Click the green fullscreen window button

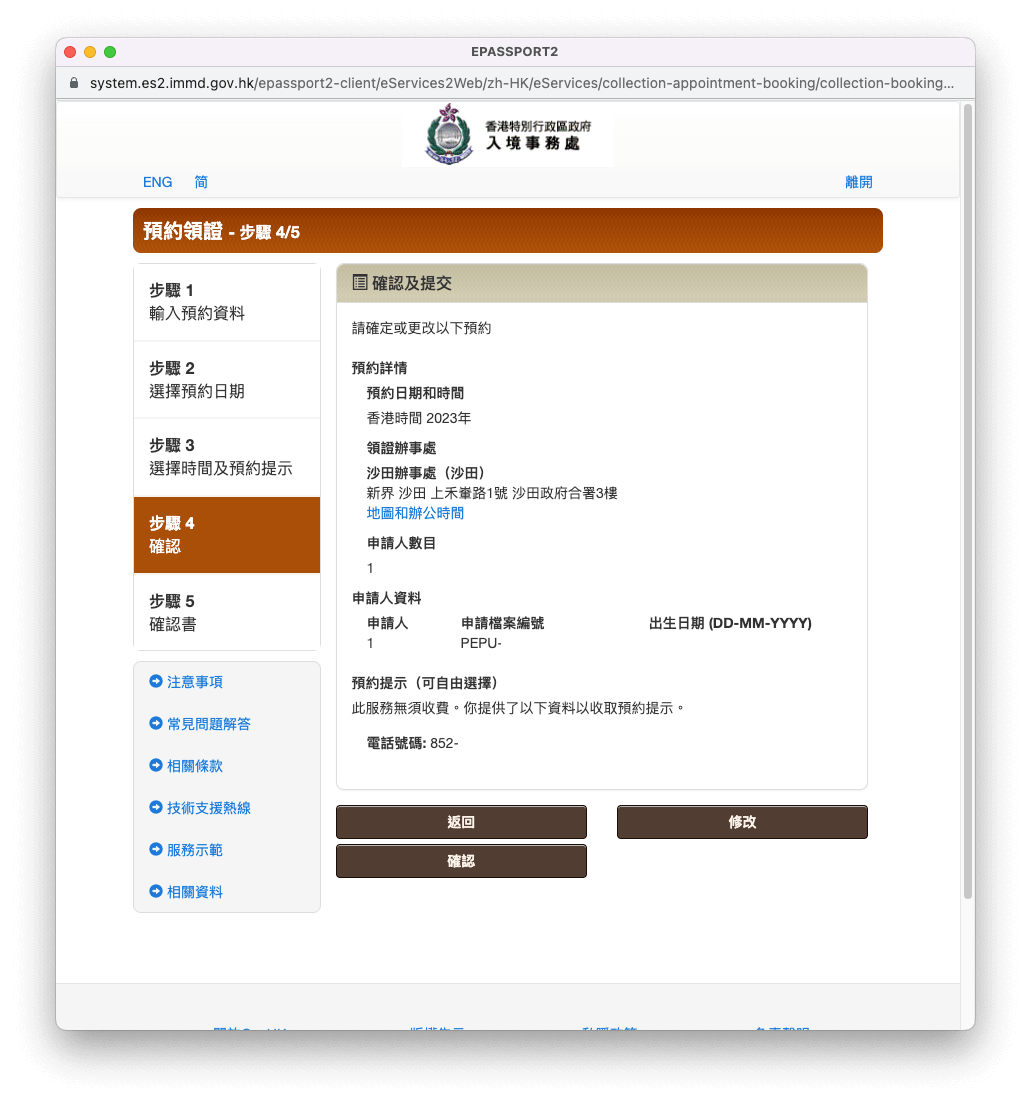pos(110,52)
